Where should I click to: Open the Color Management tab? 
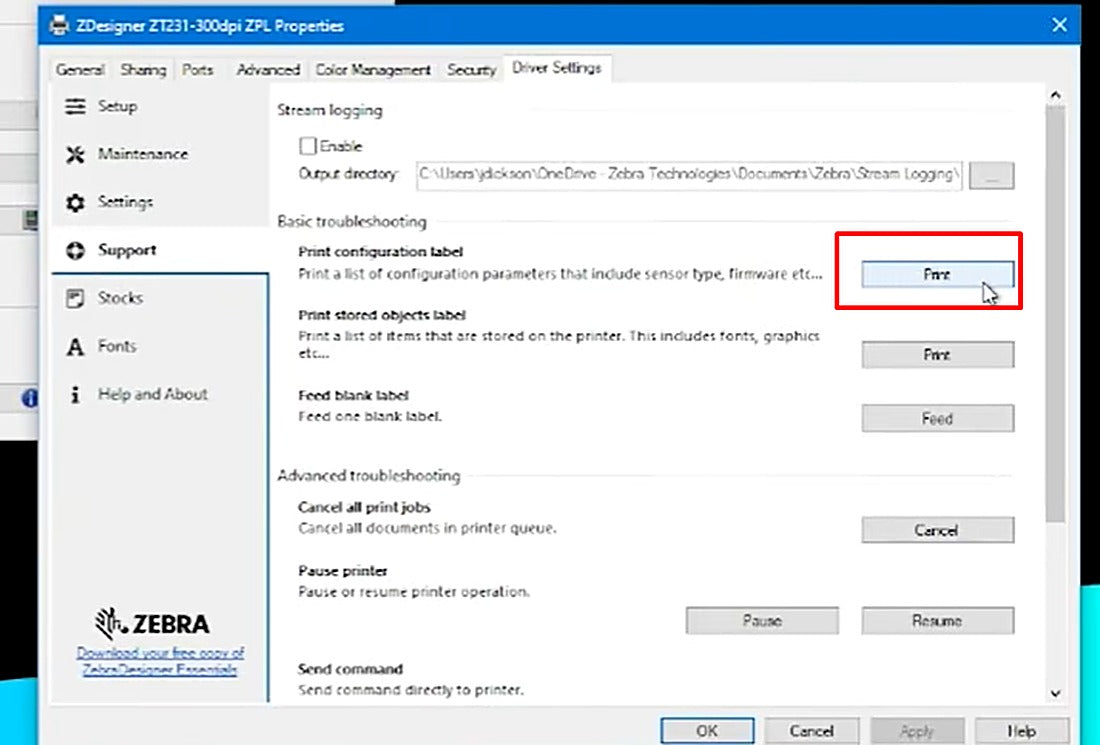[x=373, y=69]
